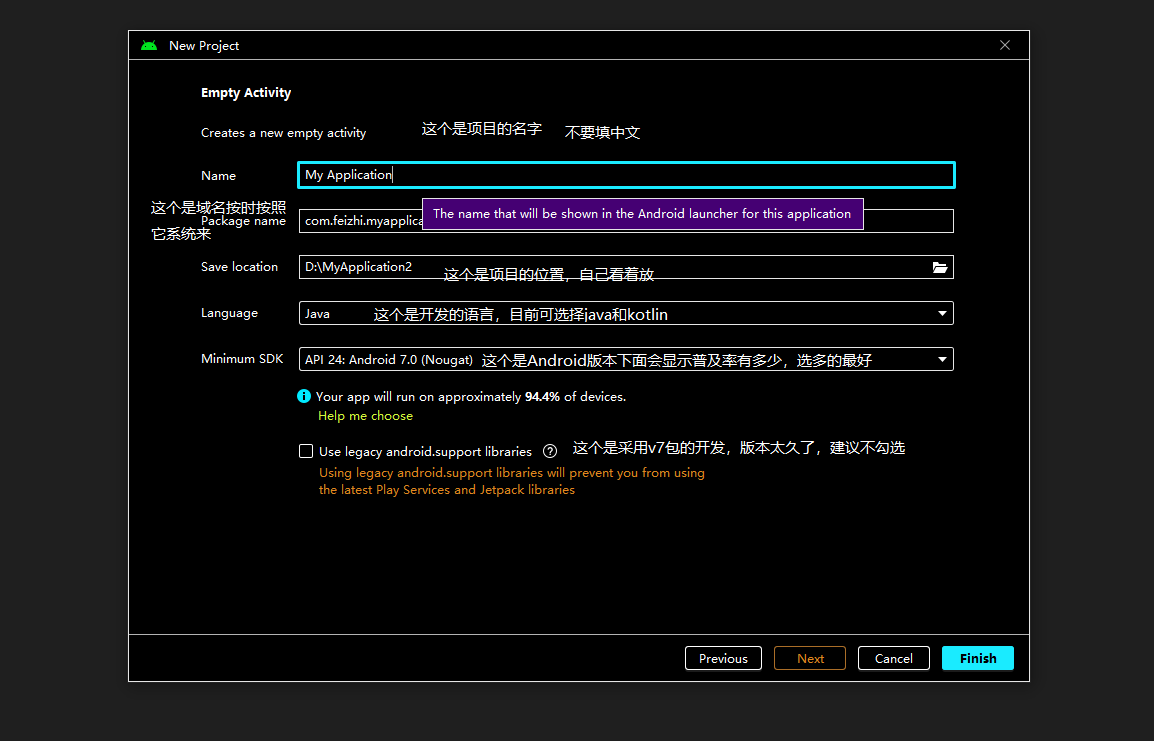This screenshot has width=1154, height=741.
Task: Click the orange legacy libraries warning text
Action: point(511,481)
